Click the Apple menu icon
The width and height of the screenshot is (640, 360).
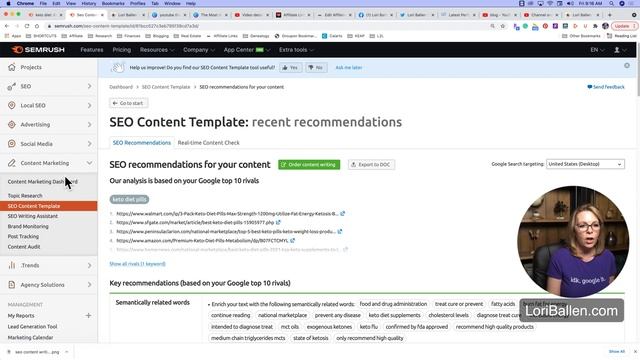click(x=8, y=3)
